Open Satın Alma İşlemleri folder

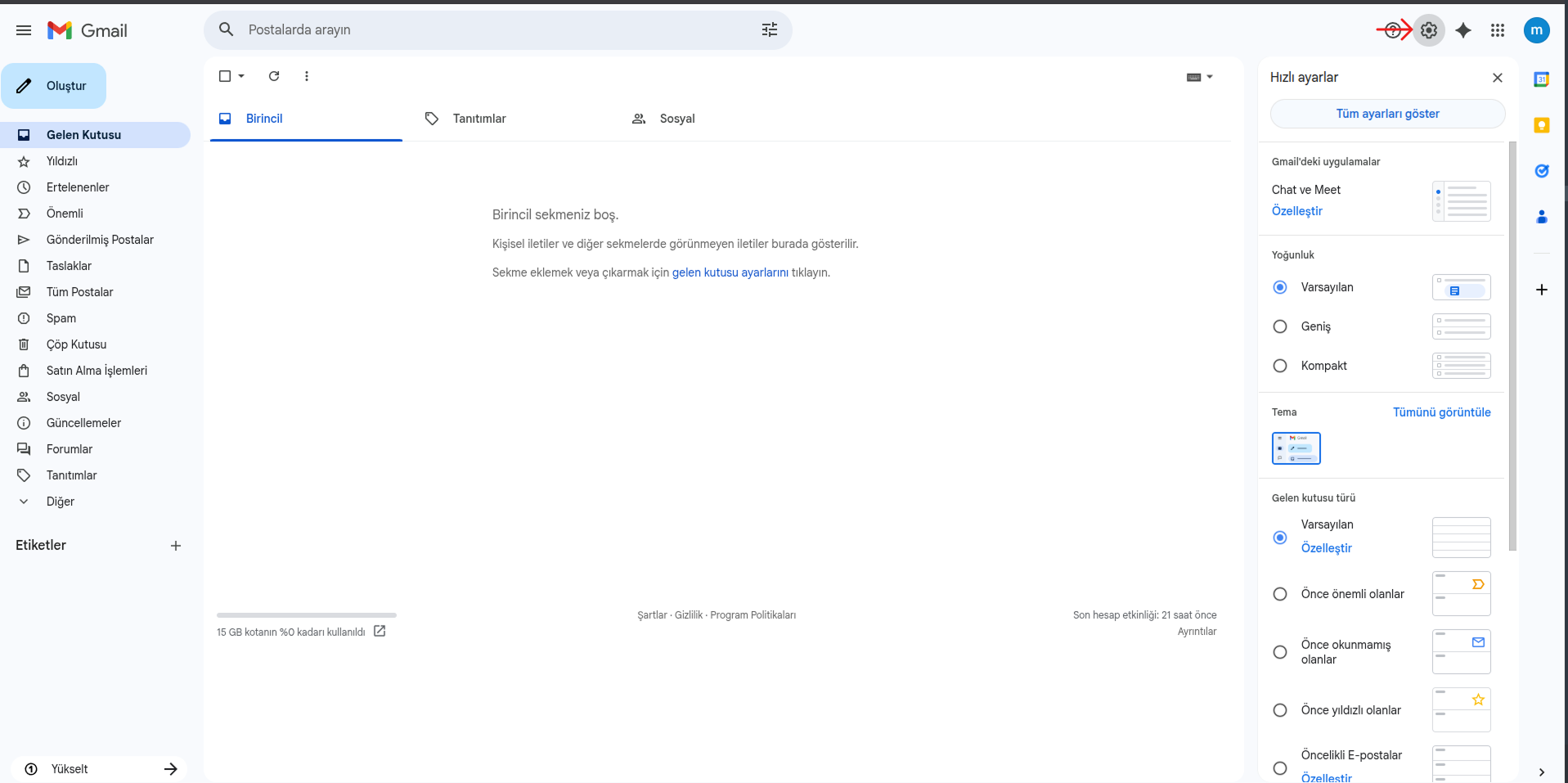point(95,371)
